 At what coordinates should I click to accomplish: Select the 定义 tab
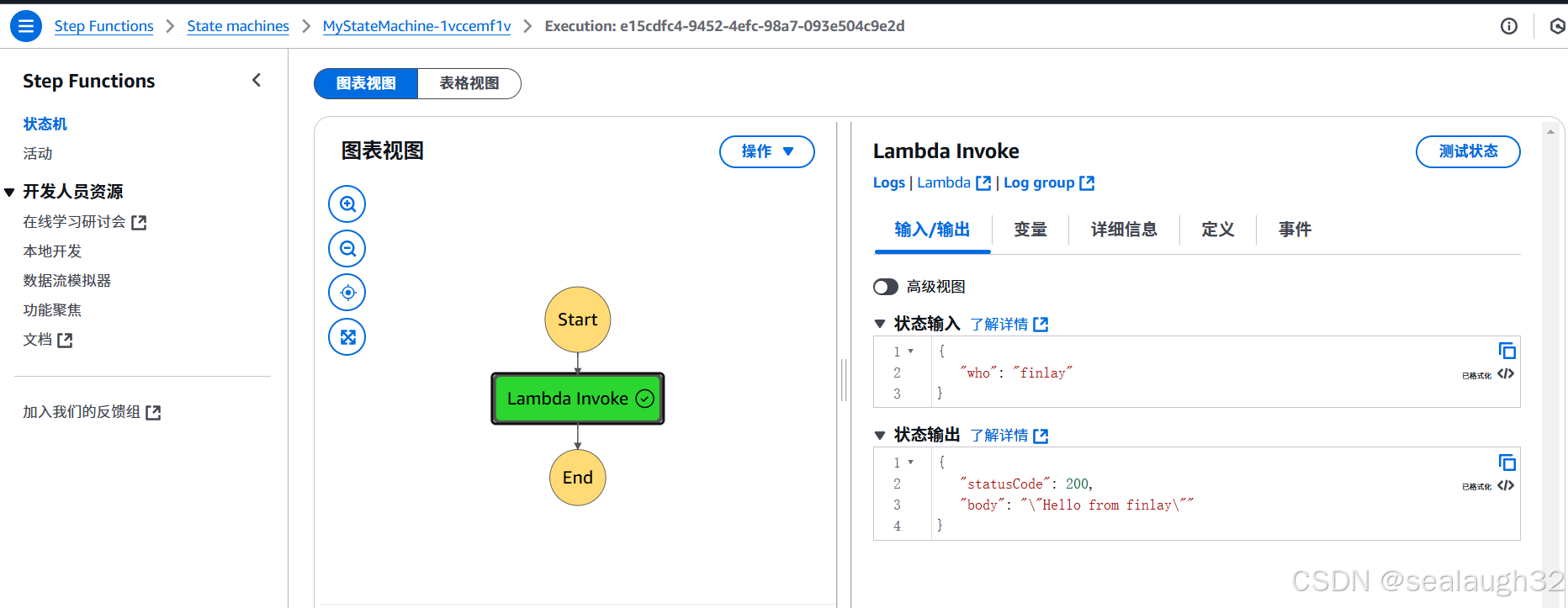pyautogui.click(x=1218, y=230)
